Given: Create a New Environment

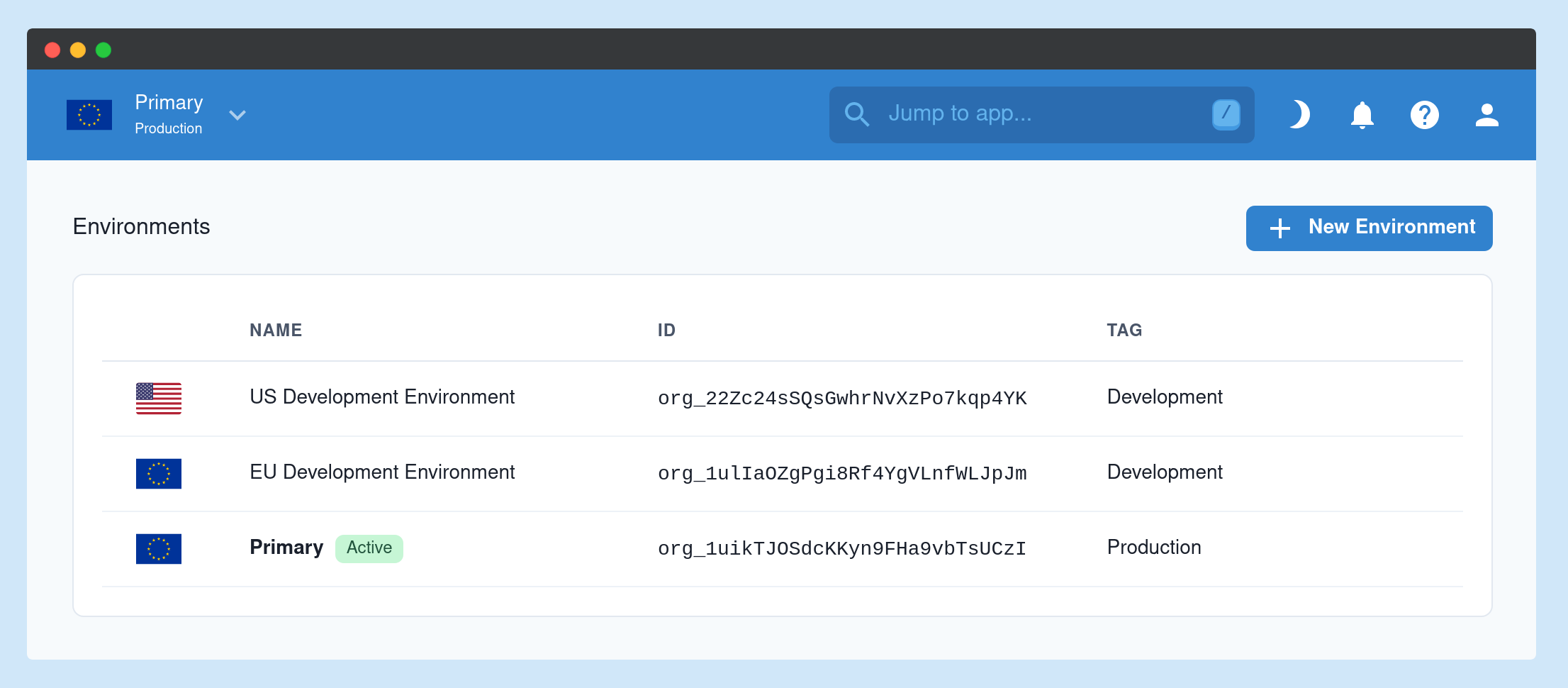Looking at the screenshot, I should [x=1368, y=228].
